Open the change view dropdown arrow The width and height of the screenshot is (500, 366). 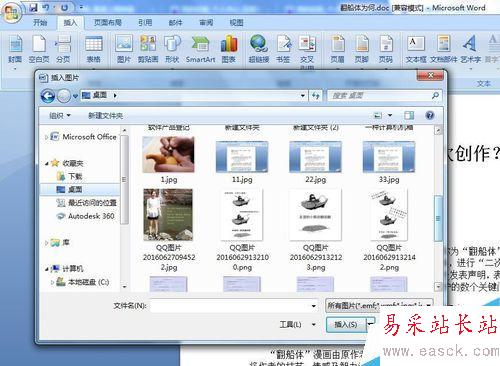pos(390,115)
